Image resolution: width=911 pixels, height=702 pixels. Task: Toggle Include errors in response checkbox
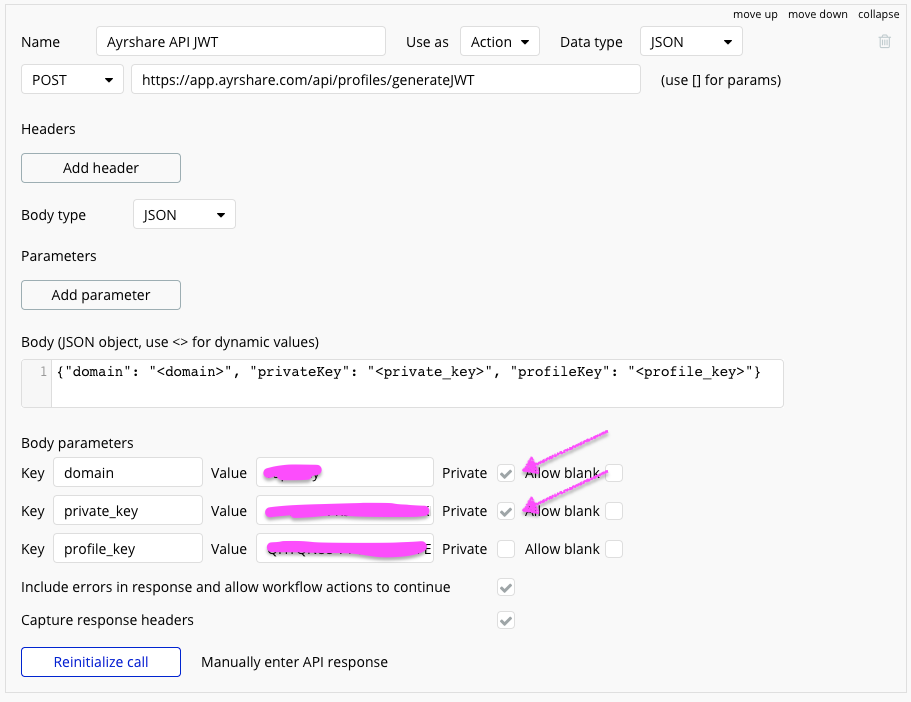point(506,587)
